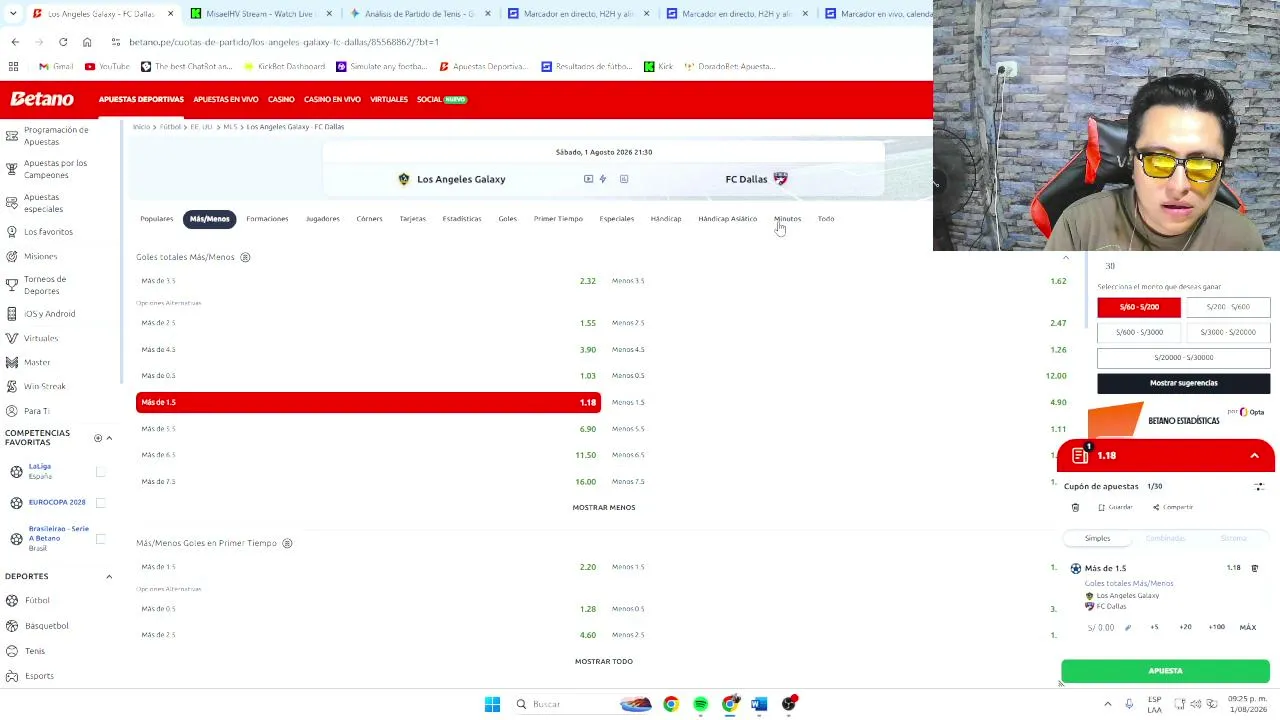Open Microsoft Word from the taskbar
Screen dimensions: 1280x720
(759, 704)
